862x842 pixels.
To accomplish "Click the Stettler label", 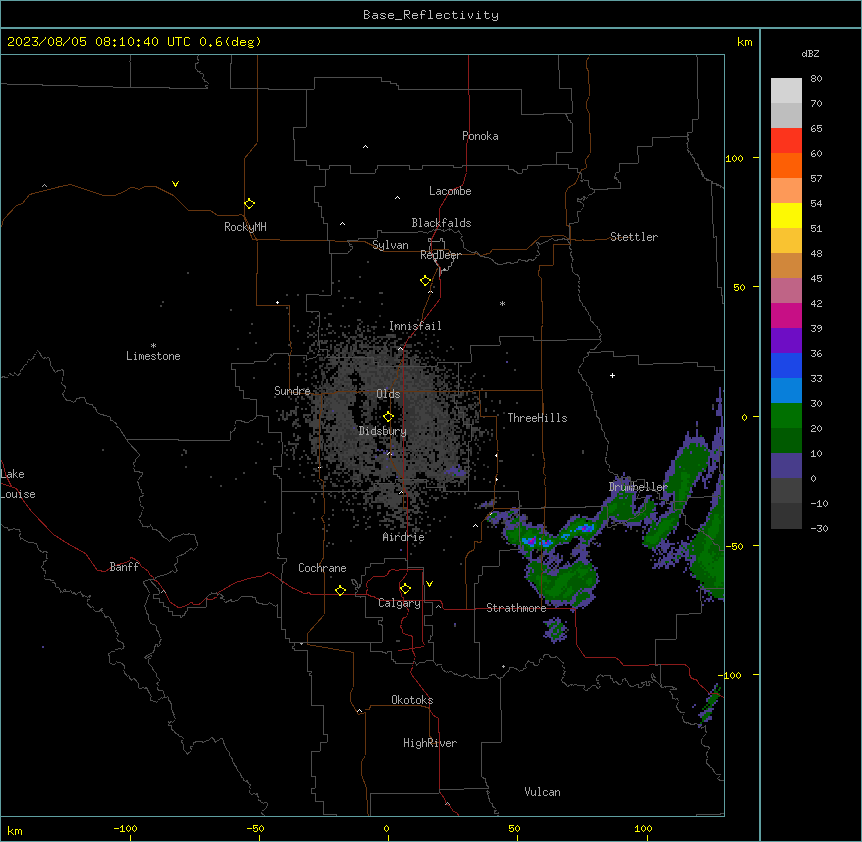I will 634,237.
